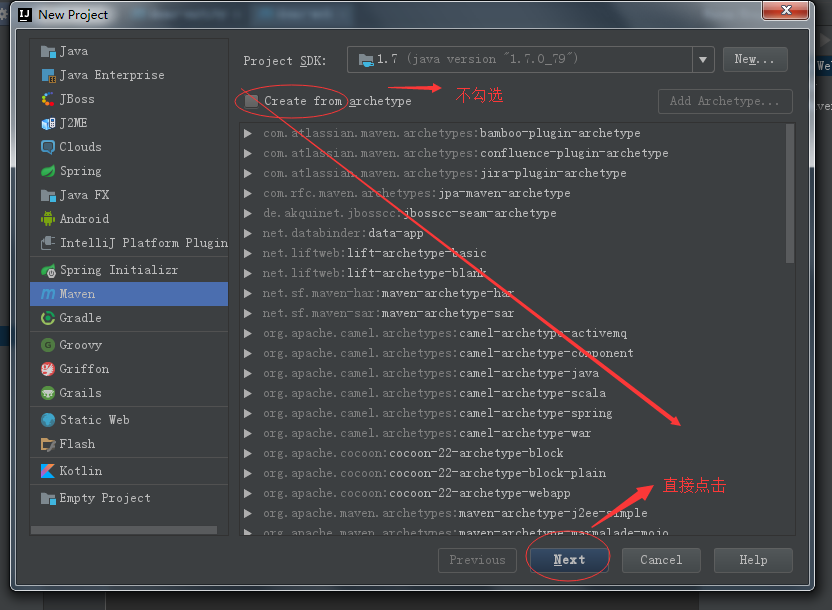
Task: Click the Clouds icon
Action: pyautogui.click(x=48, y=147)
